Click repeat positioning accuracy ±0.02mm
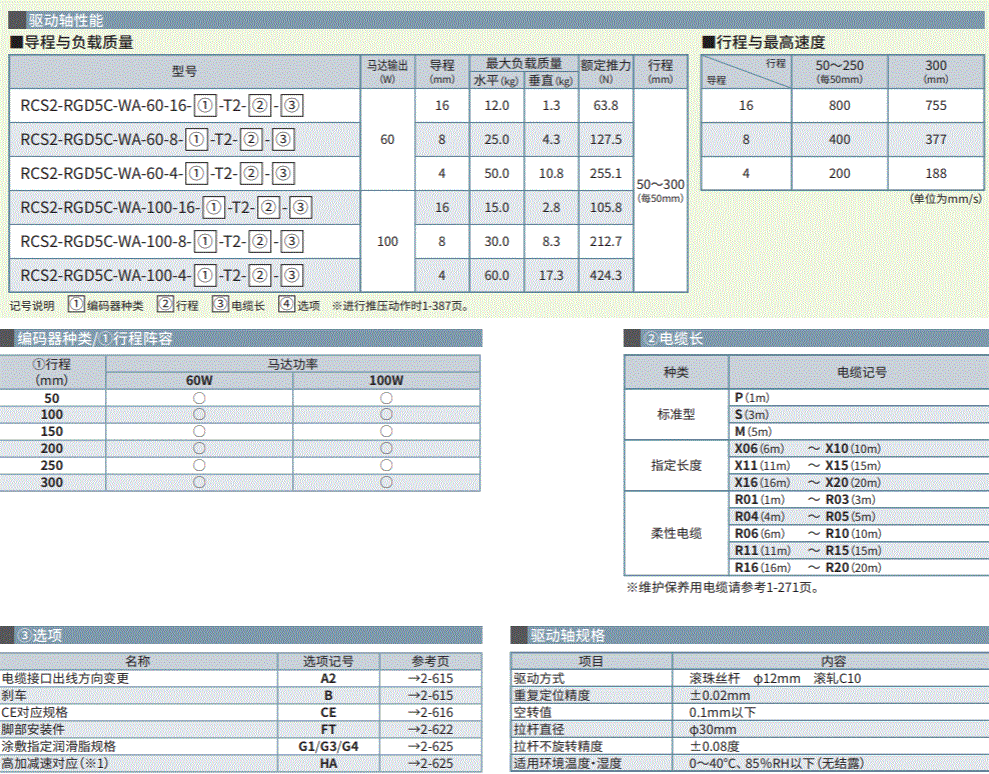The width and height of the screenshot is (989, 774). [x=720, y=696]
